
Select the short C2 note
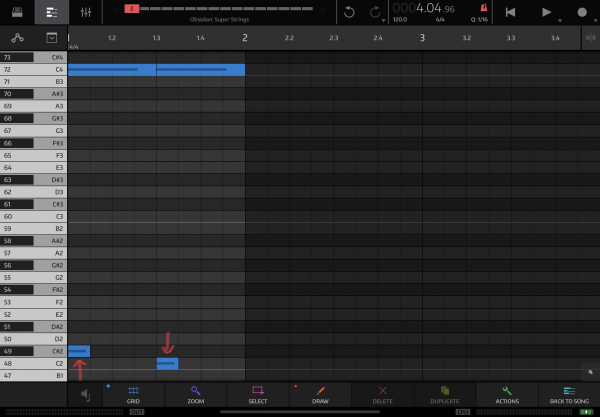(168, 363)
